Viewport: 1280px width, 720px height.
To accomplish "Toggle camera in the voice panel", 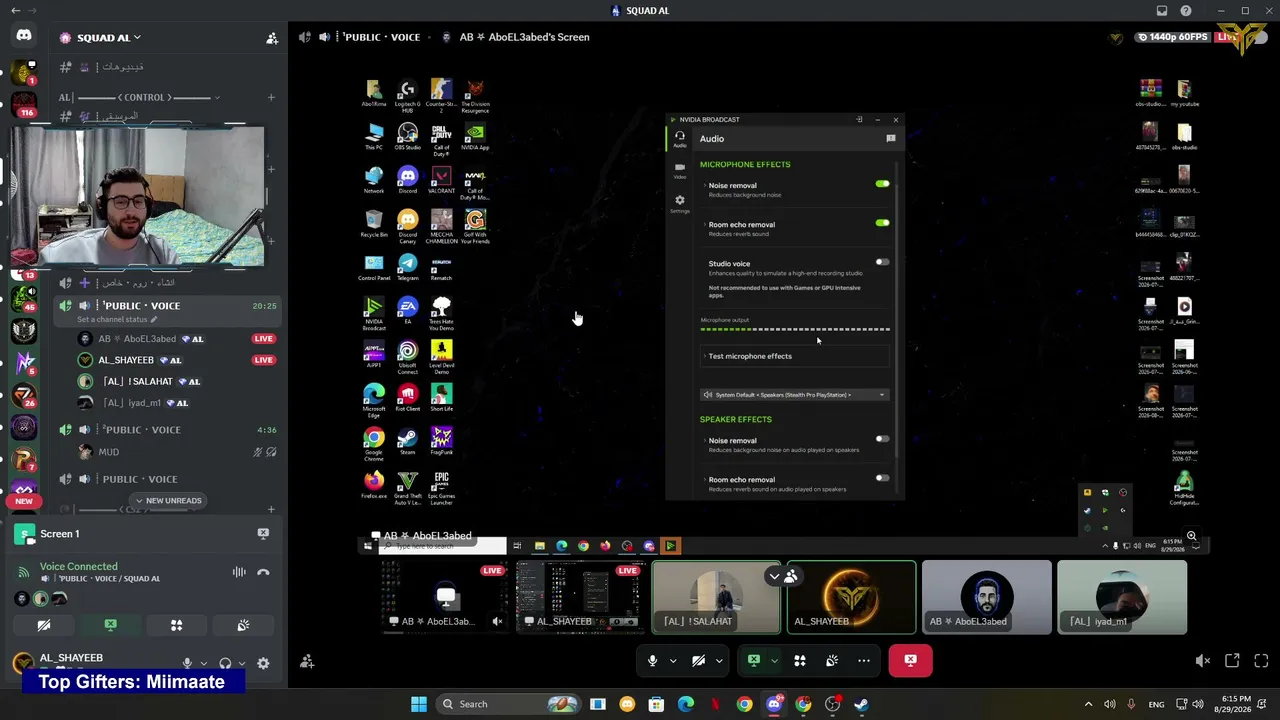I will pyautogui.click(x=44, y=625).
